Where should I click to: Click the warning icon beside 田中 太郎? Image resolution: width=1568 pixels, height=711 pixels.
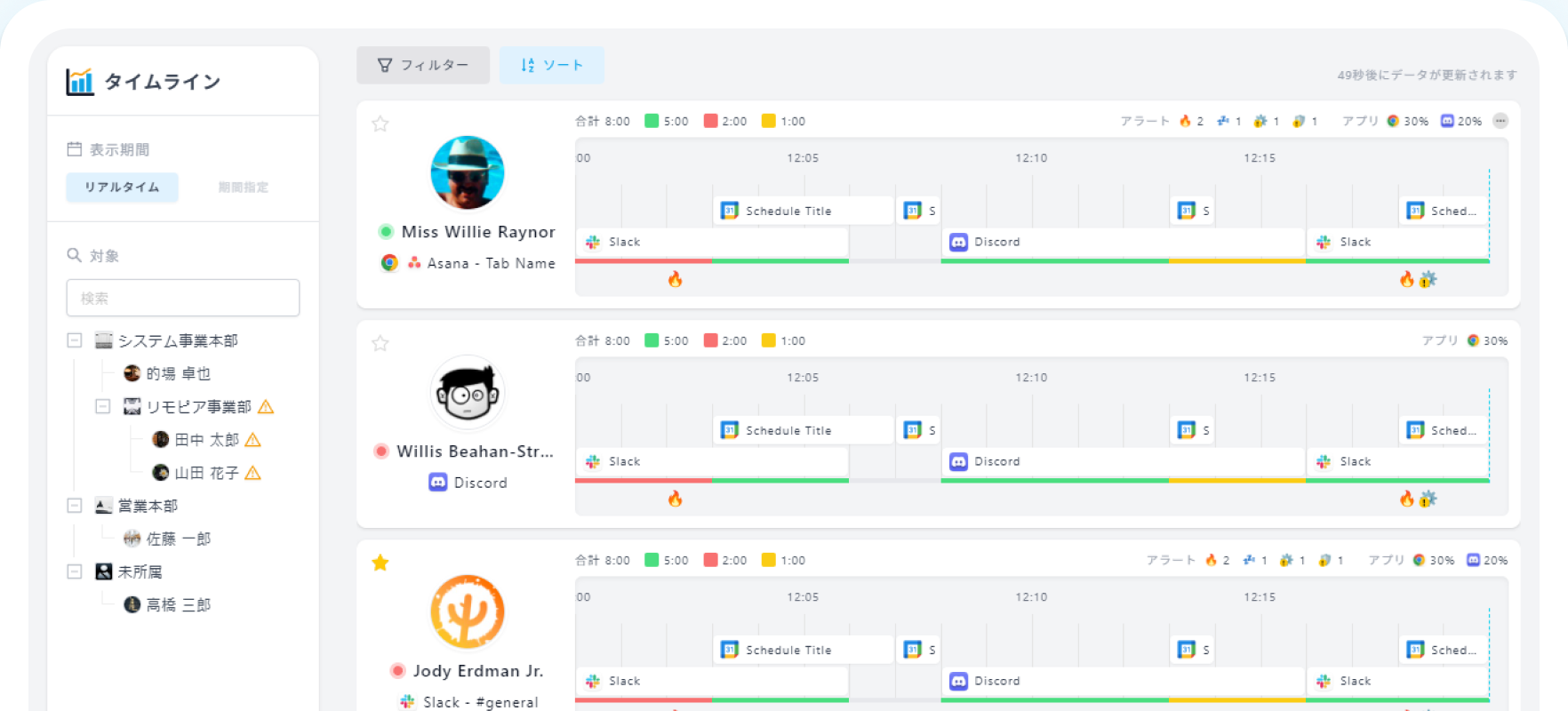(252, 440)
